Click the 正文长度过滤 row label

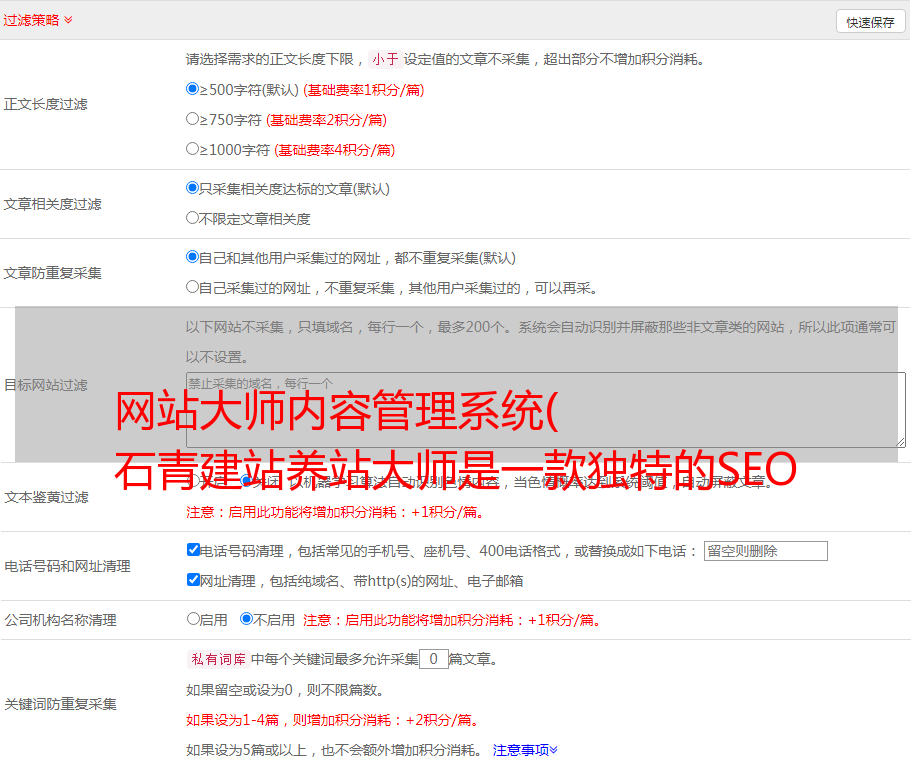click(x=45, y=104)
